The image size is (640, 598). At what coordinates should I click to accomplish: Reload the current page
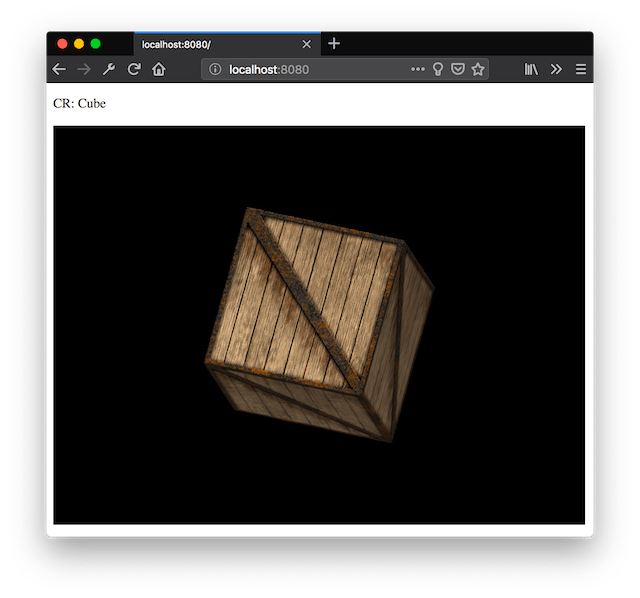tap(134, 69)
